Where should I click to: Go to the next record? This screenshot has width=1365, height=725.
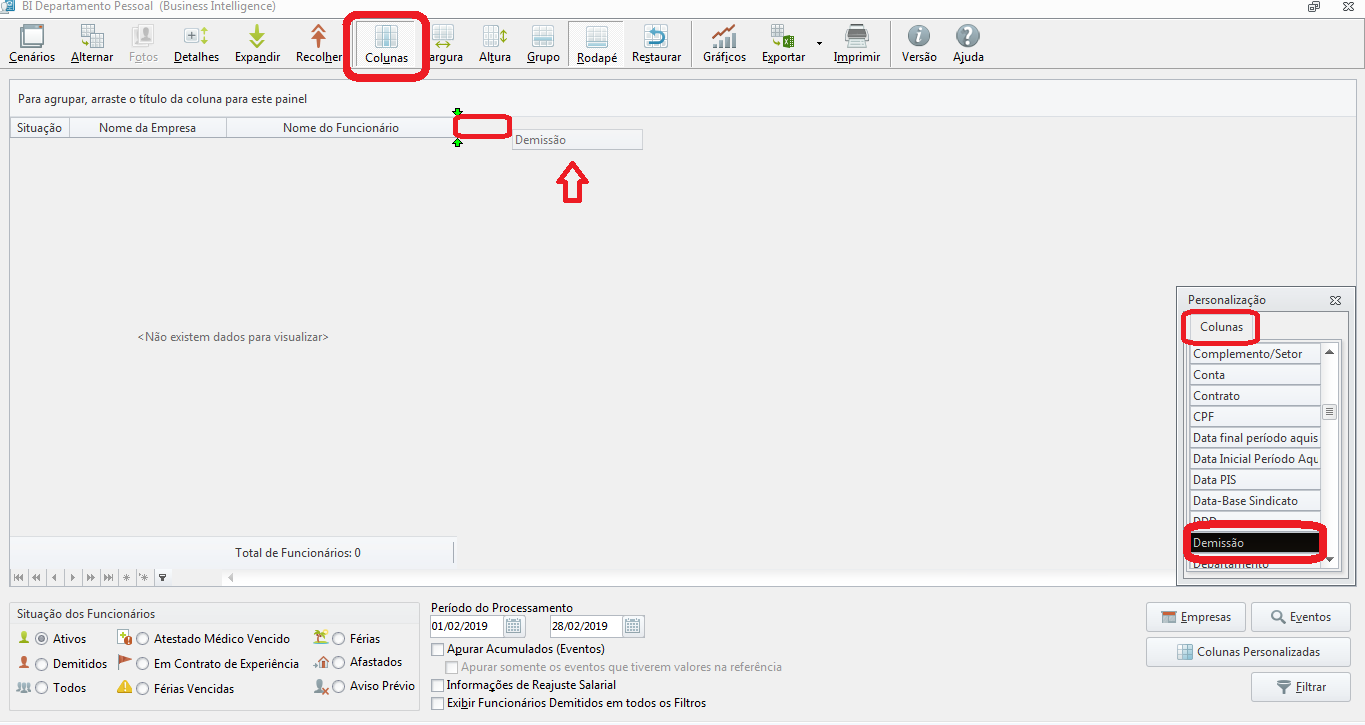72,577
